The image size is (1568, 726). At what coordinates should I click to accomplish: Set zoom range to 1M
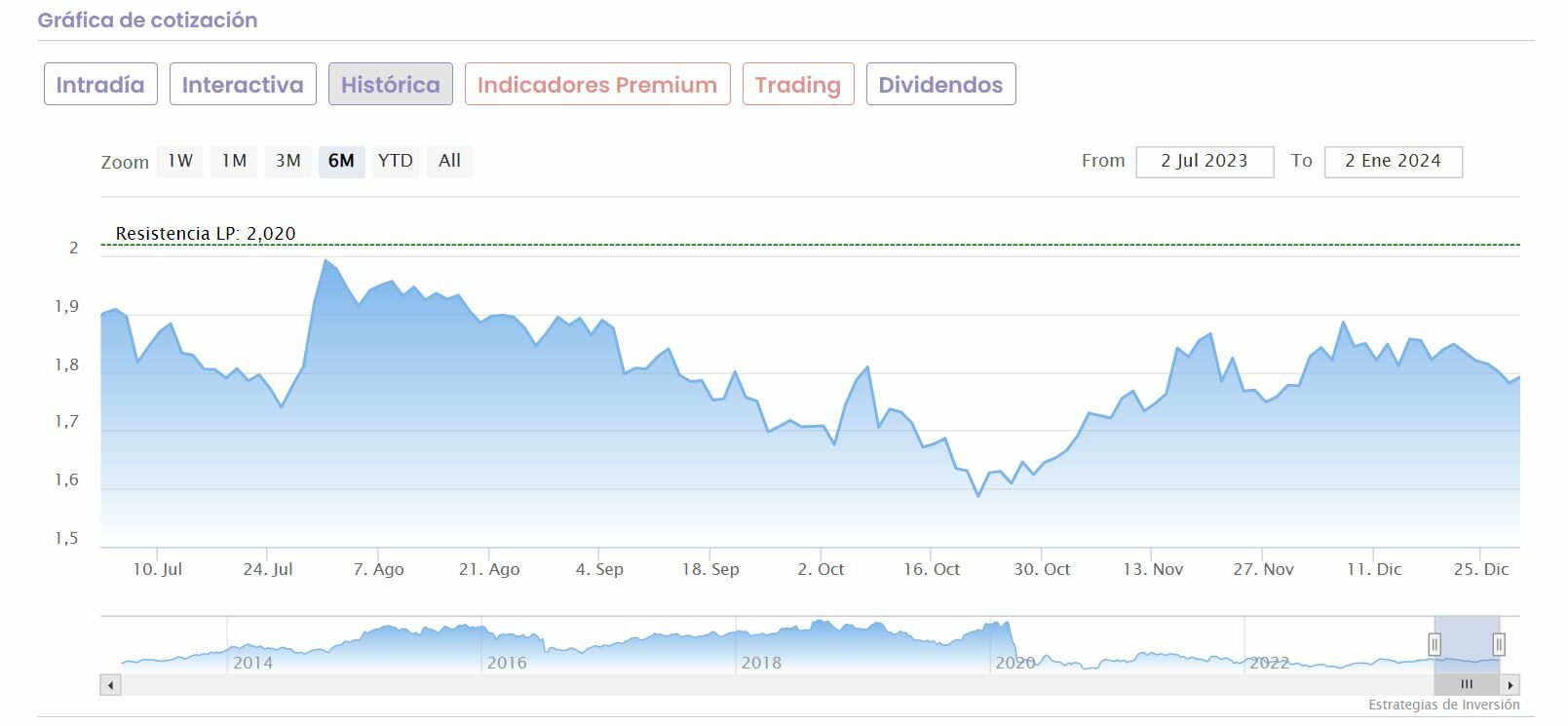coord(234,162)
